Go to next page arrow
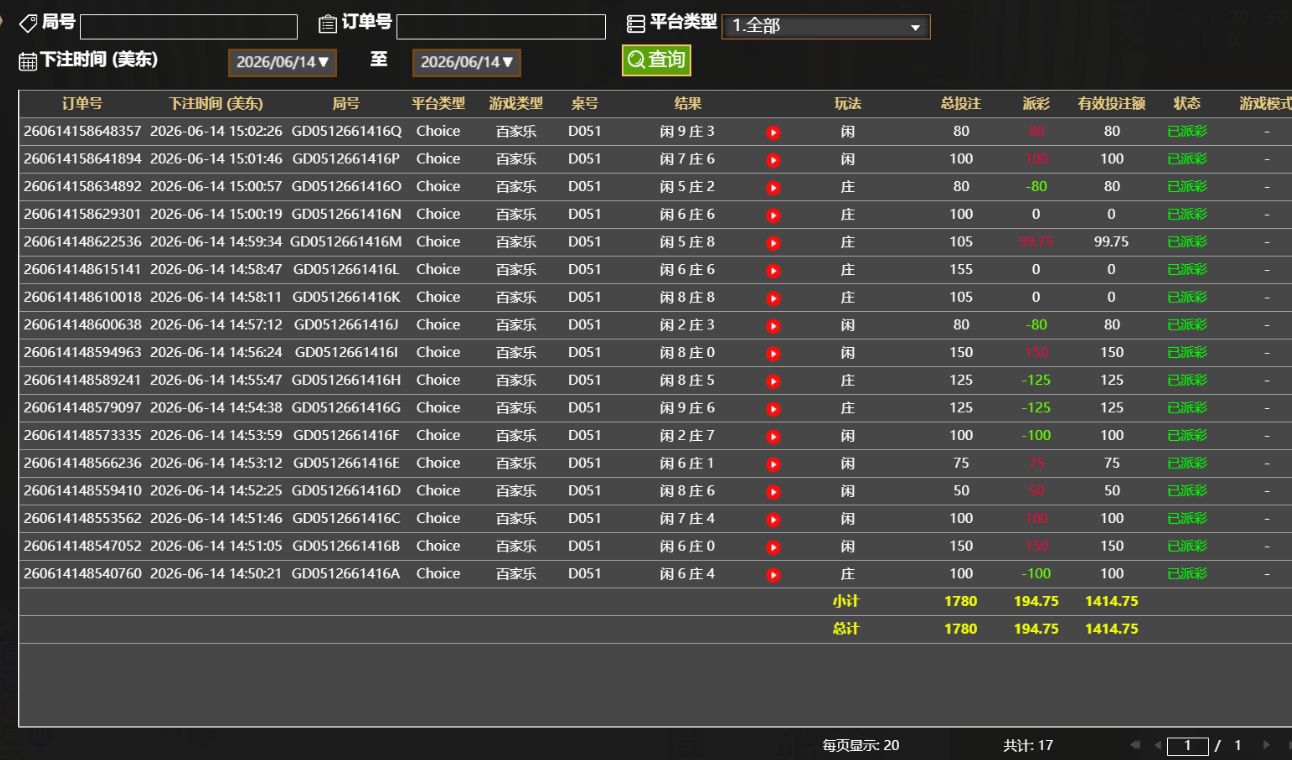This screenshot has height=760, width=1292. tap(1266, 745)
